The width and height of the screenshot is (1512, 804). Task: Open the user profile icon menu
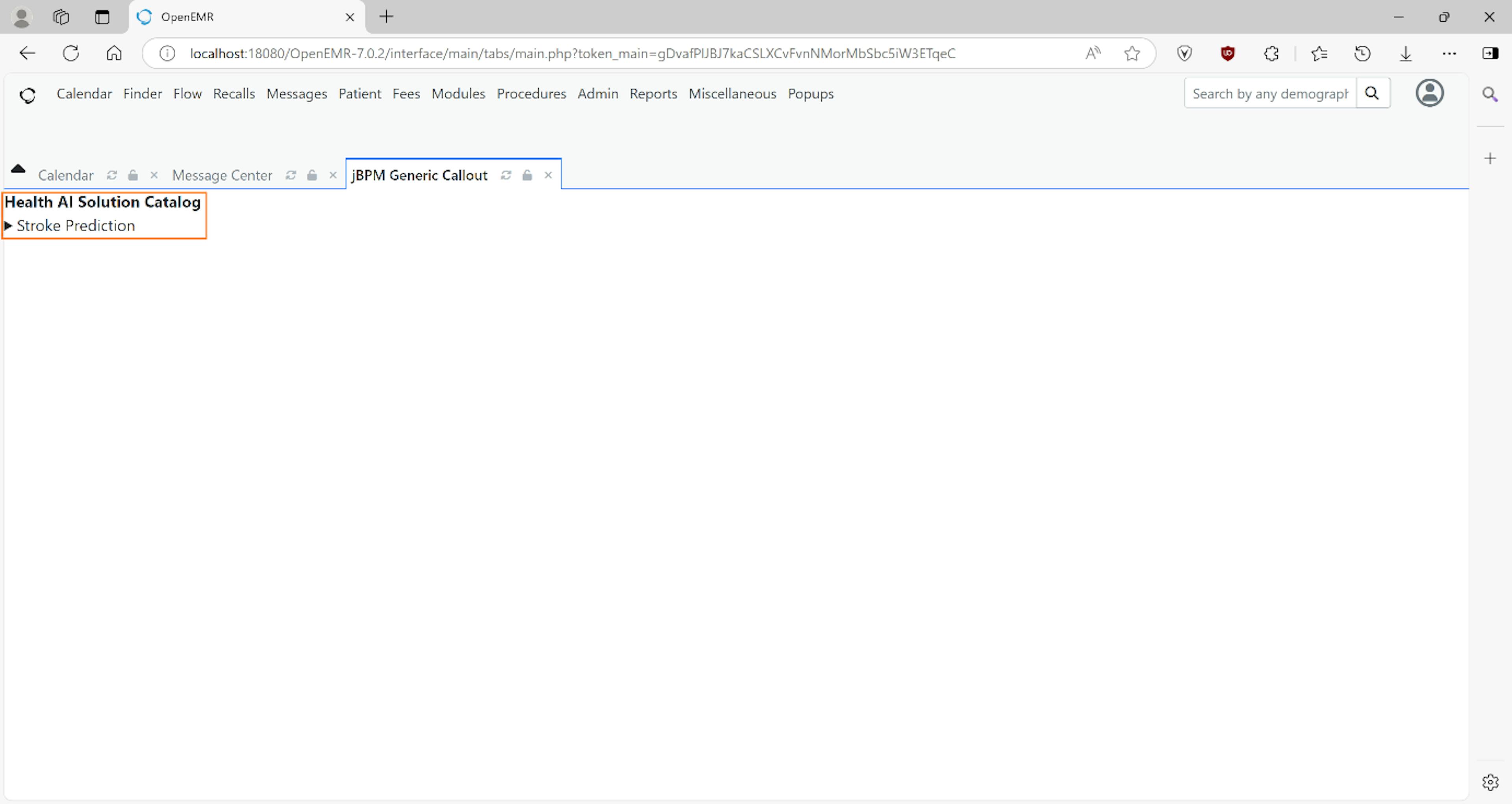1429,93
